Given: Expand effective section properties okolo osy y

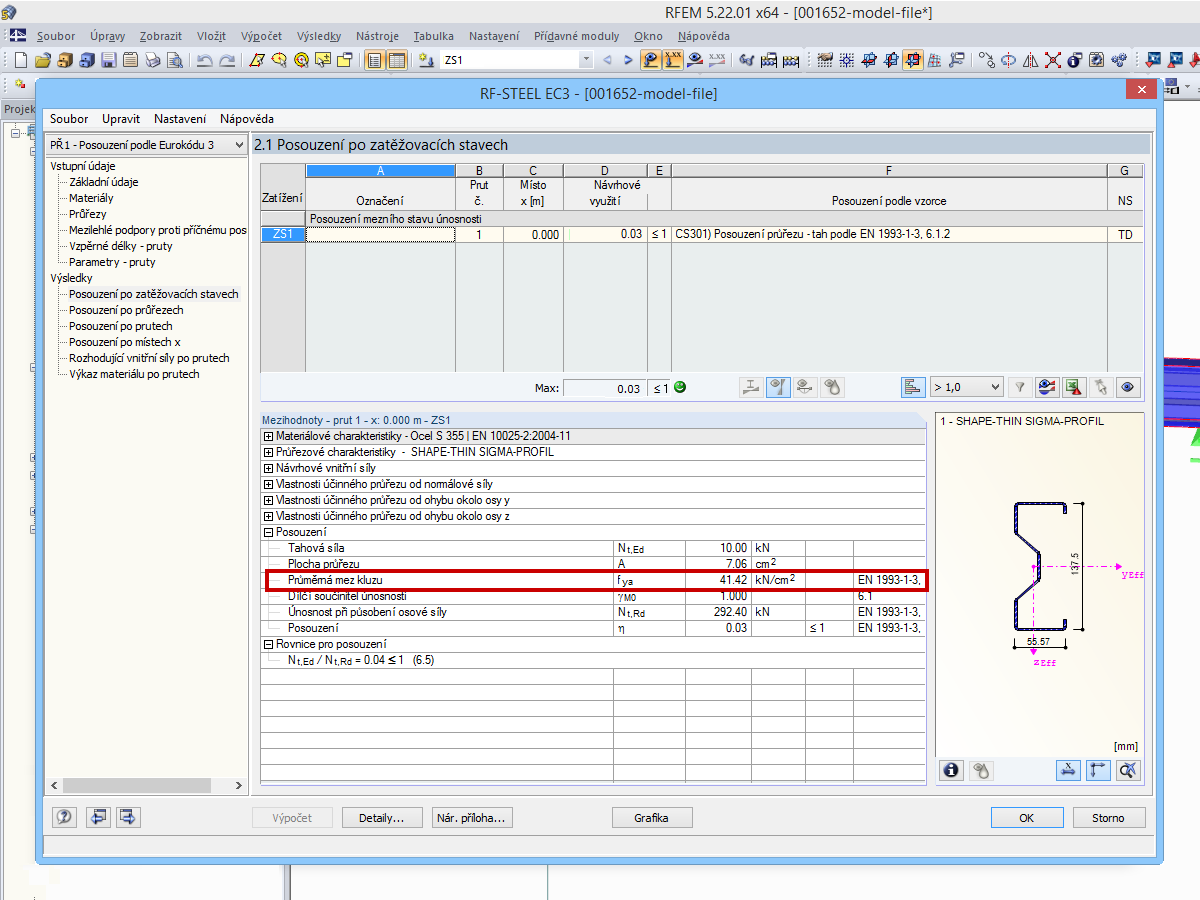Looking at the screenshot, I should click(268, 500).
